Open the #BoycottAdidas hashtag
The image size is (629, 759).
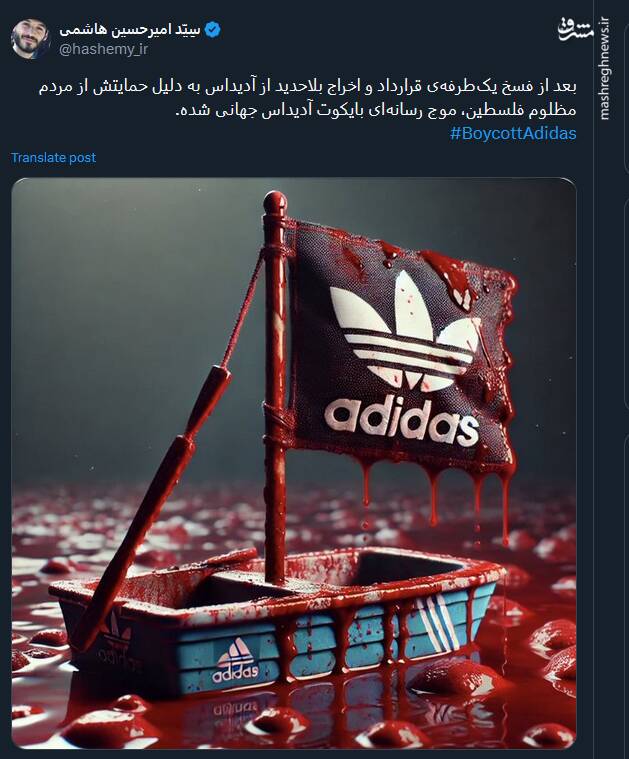[513, 133]
